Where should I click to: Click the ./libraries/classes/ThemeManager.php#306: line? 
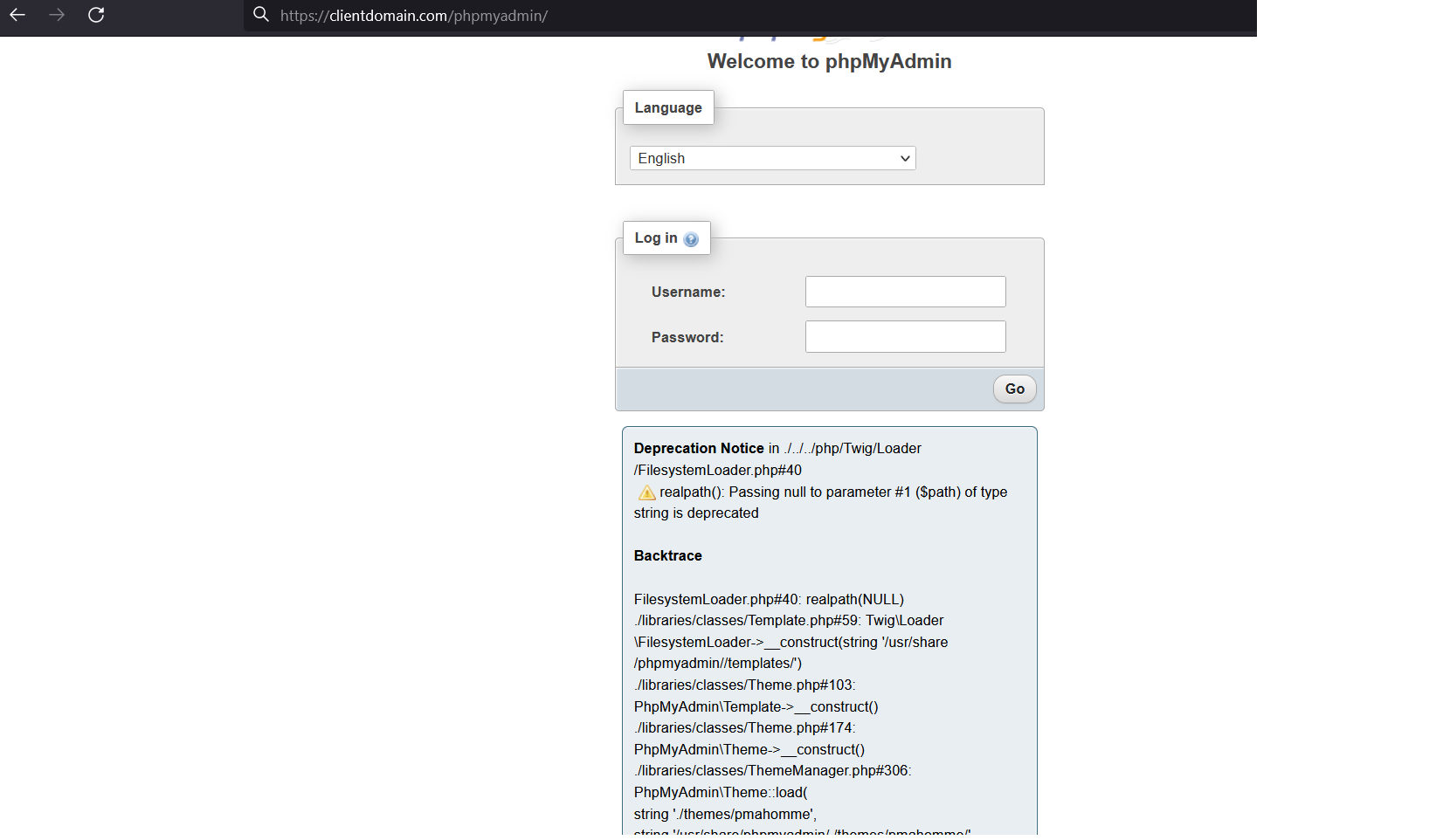coord(772,770)
